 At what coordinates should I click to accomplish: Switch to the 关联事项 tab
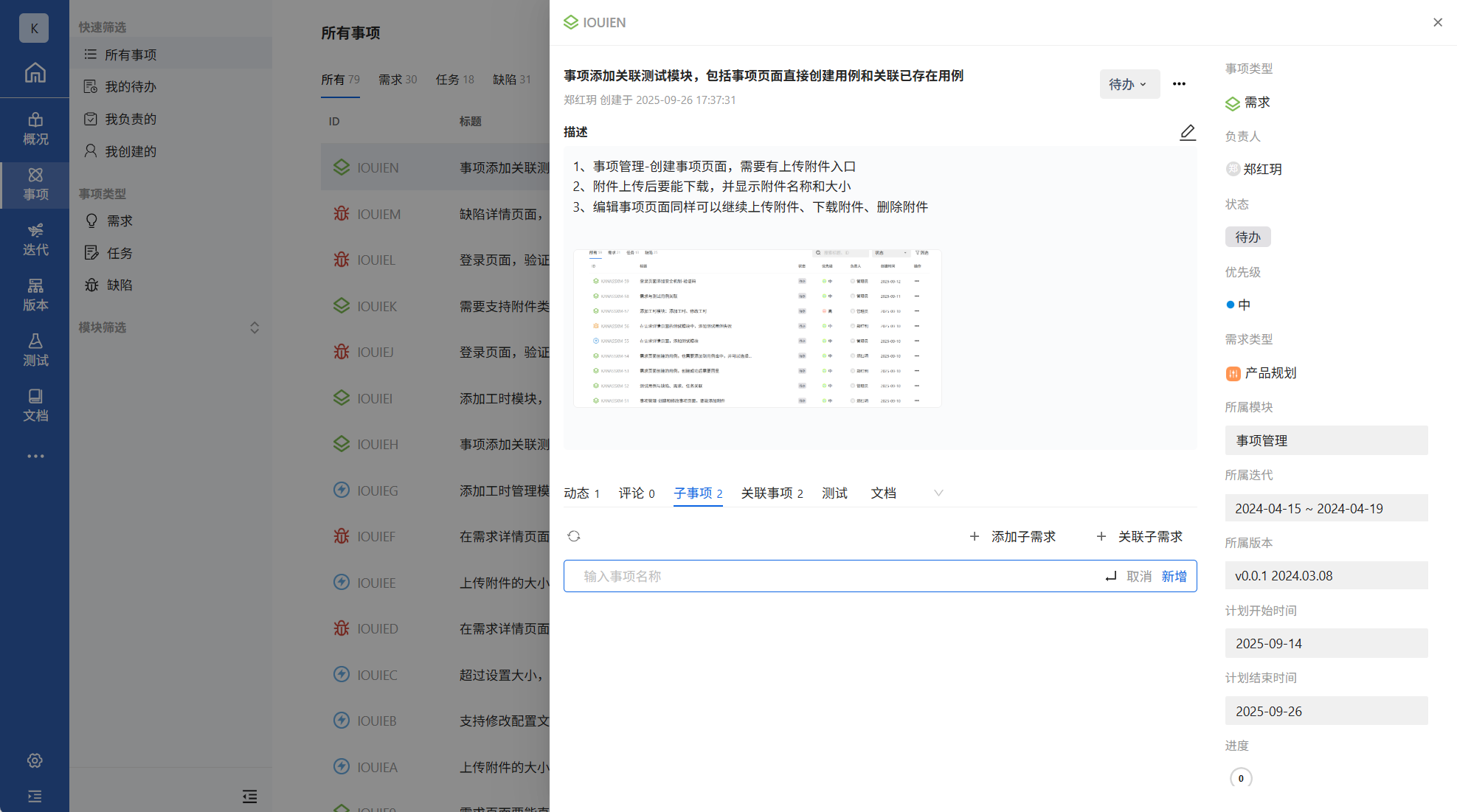pyautogui.click(x=772, y=493)
